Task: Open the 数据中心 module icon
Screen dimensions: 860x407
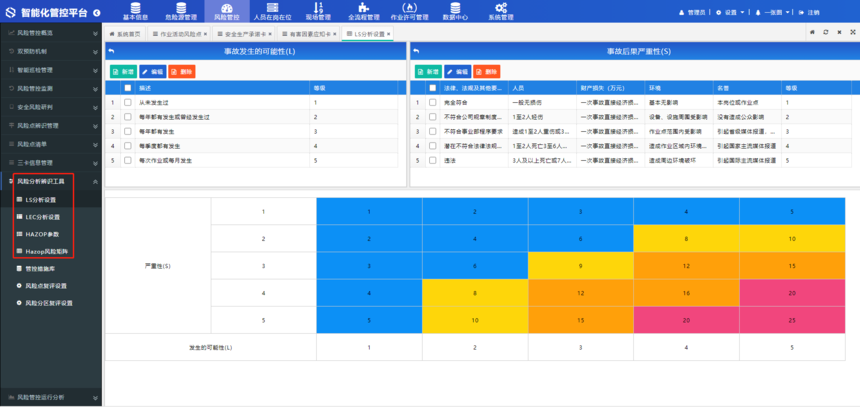Action: (x=455, y=11)
